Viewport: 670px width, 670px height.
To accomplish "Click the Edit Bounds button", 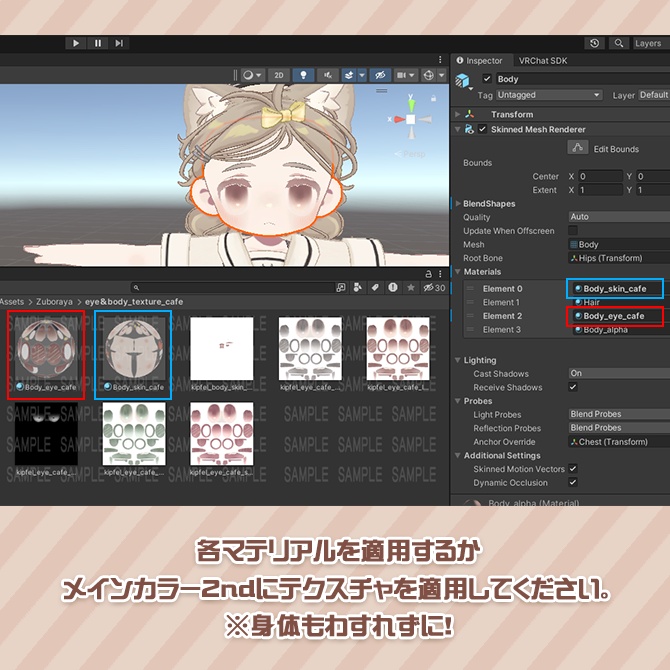I will [578, 148].
